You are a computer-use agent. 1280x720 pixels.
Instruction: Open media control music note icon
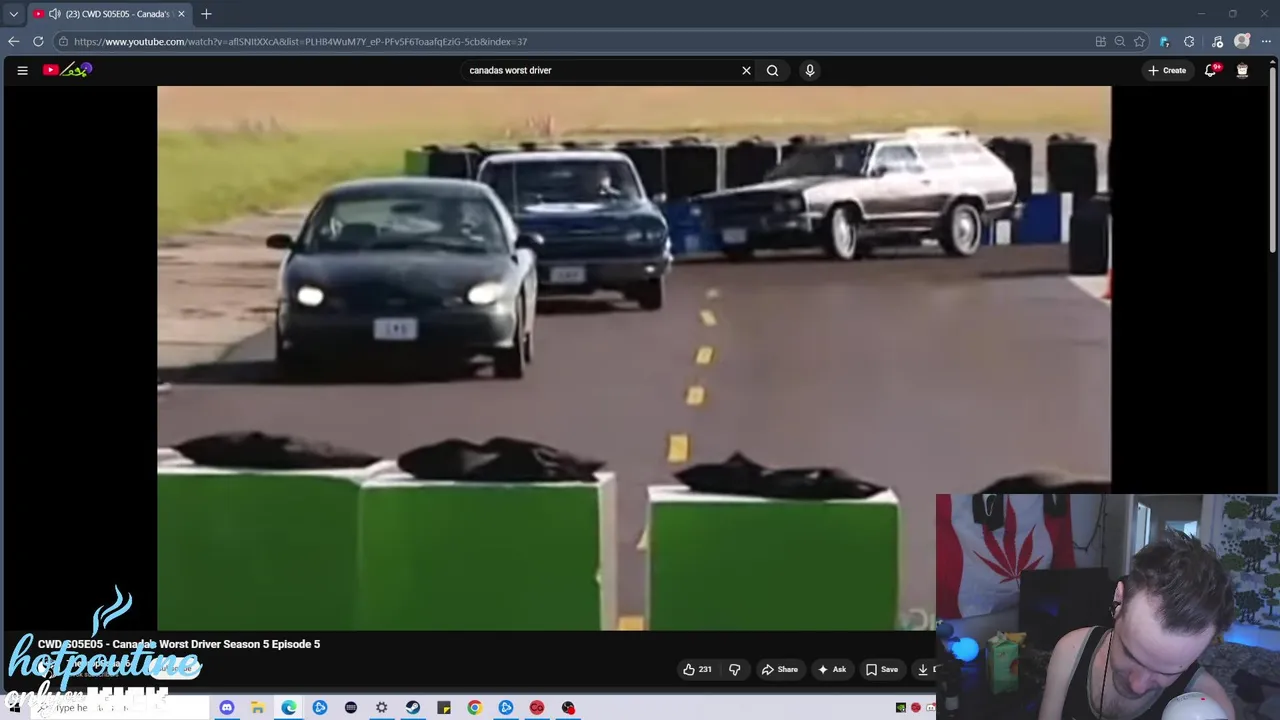pyautogui.click(x=1217, y=41)
